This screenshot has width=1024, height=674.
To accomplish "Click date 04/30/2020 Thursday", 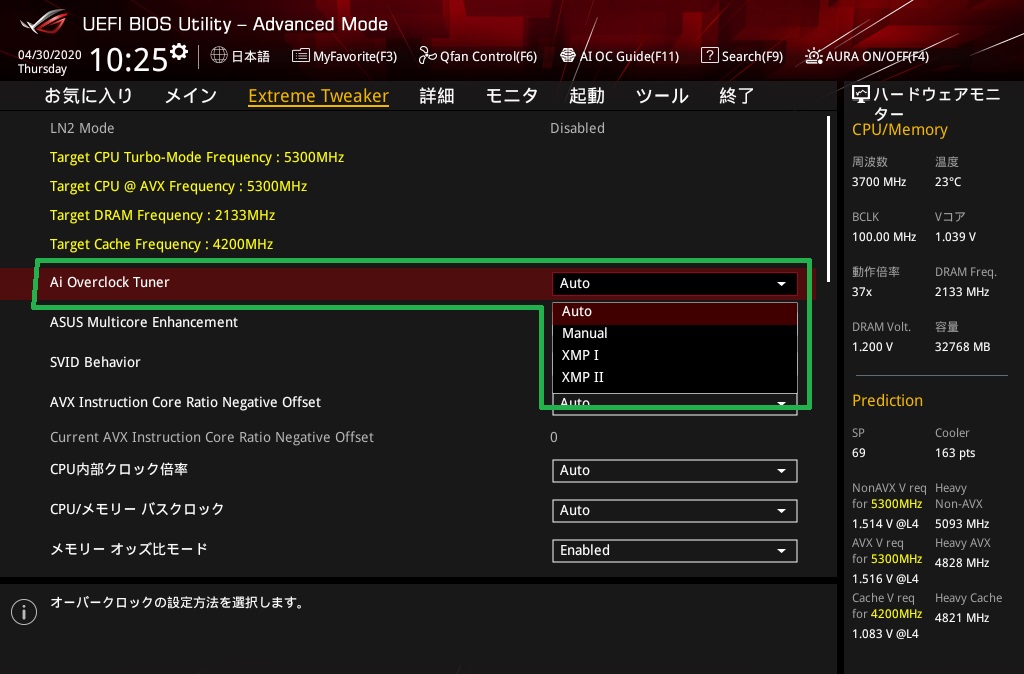I will (50, 61).
